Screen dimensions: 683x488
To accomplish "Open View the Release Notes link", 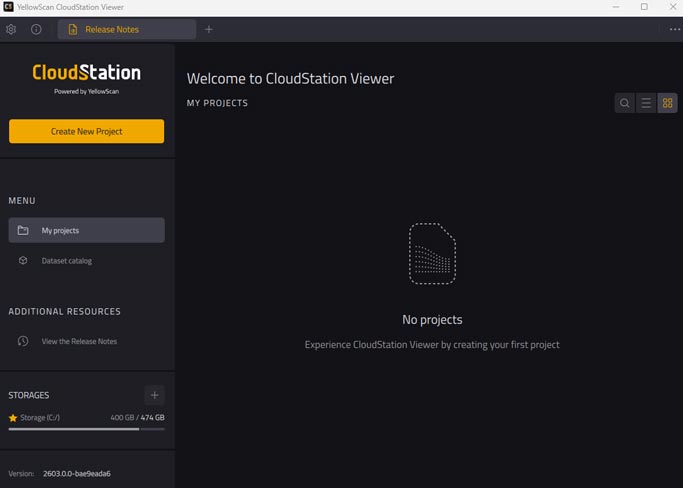I will pos(79,341).
